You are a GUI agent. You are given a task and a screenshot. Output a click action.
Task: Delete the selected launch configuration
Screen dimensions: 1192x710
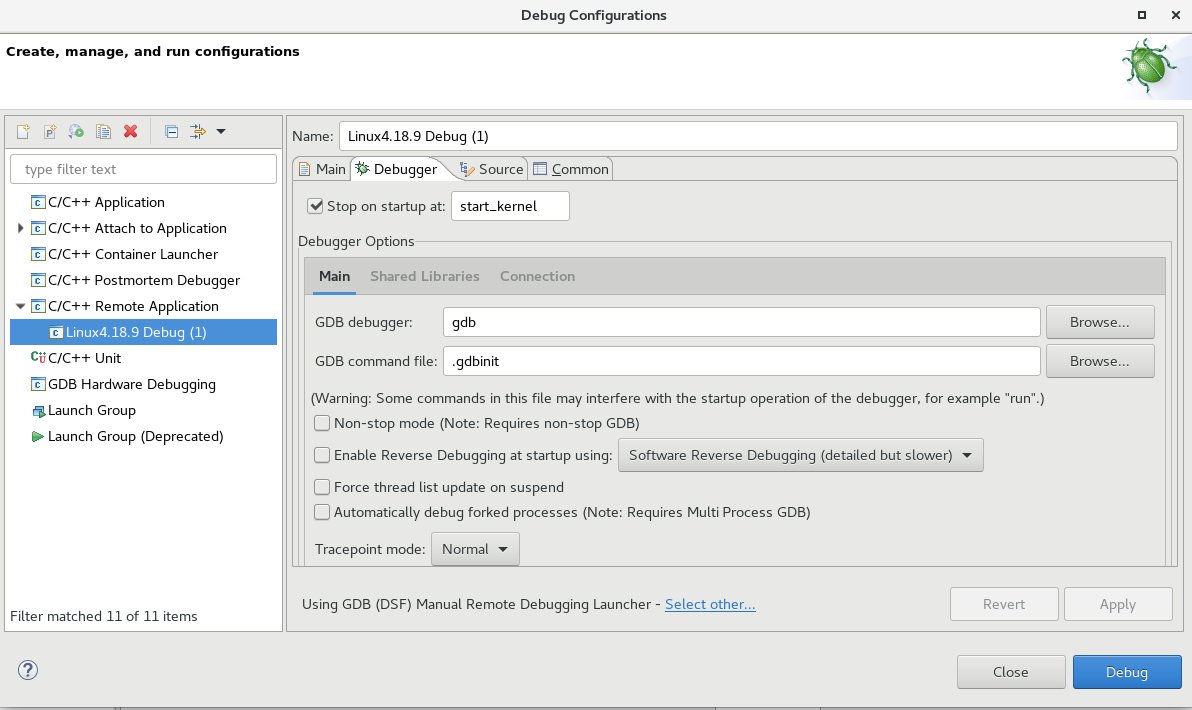[129, 131]
